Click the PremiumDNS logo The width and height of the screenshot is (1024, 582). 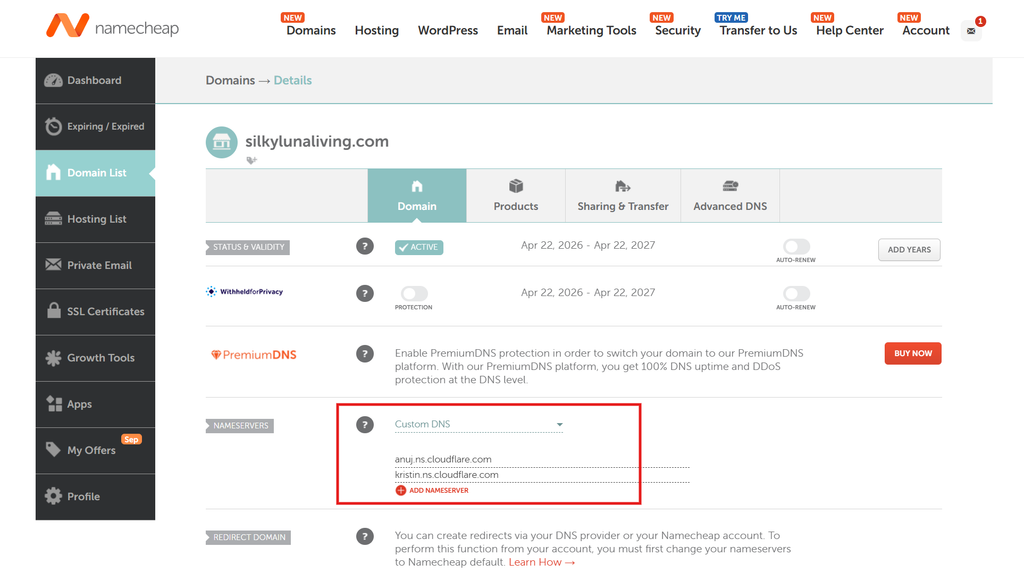[x=253, y=355]
